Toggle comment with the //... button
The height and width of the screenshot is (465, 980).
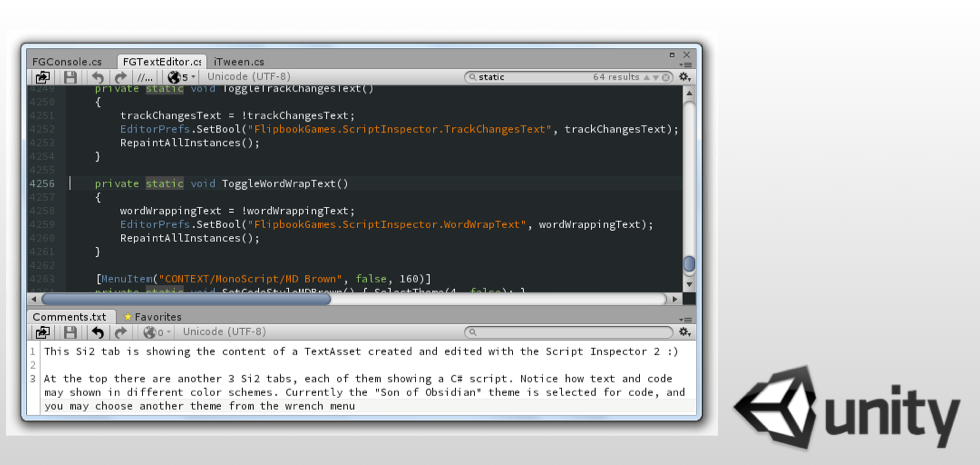145,78
